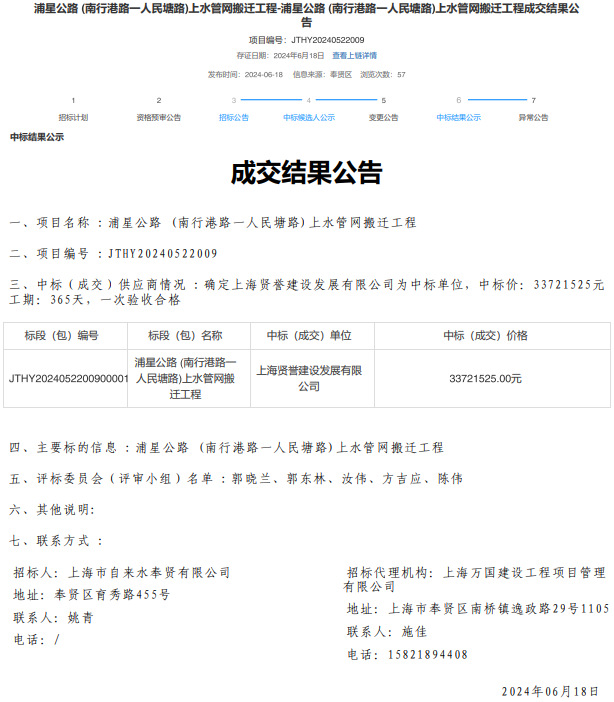Screen dimensions: 614x702
Task: Click step number 6 marker
Action: pos(458,100)
